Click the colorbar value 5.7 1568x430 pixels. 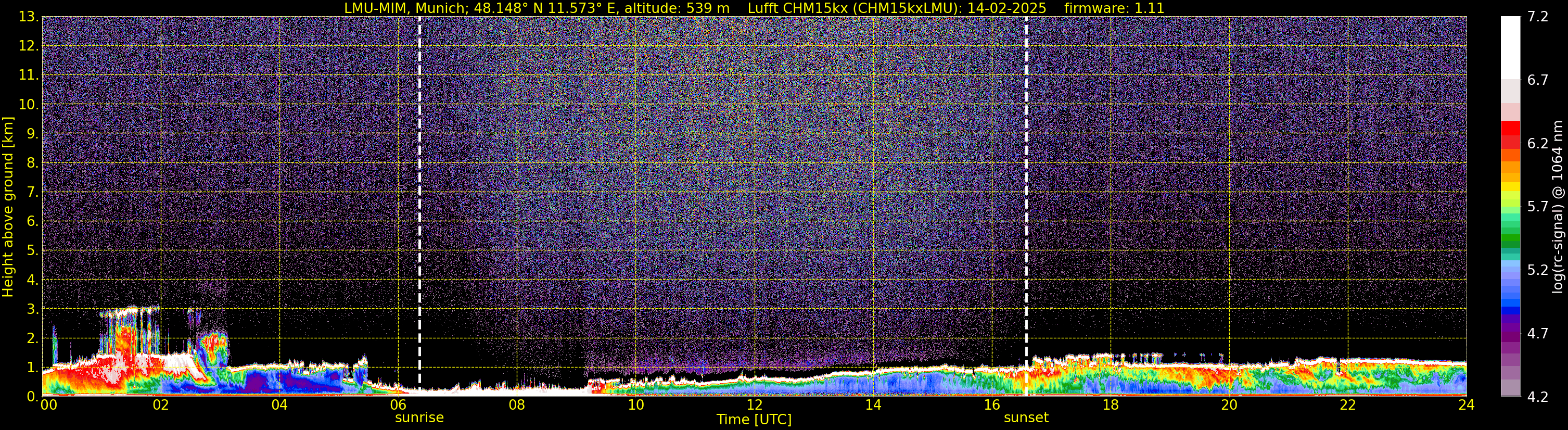click(x=1538, y=207)
